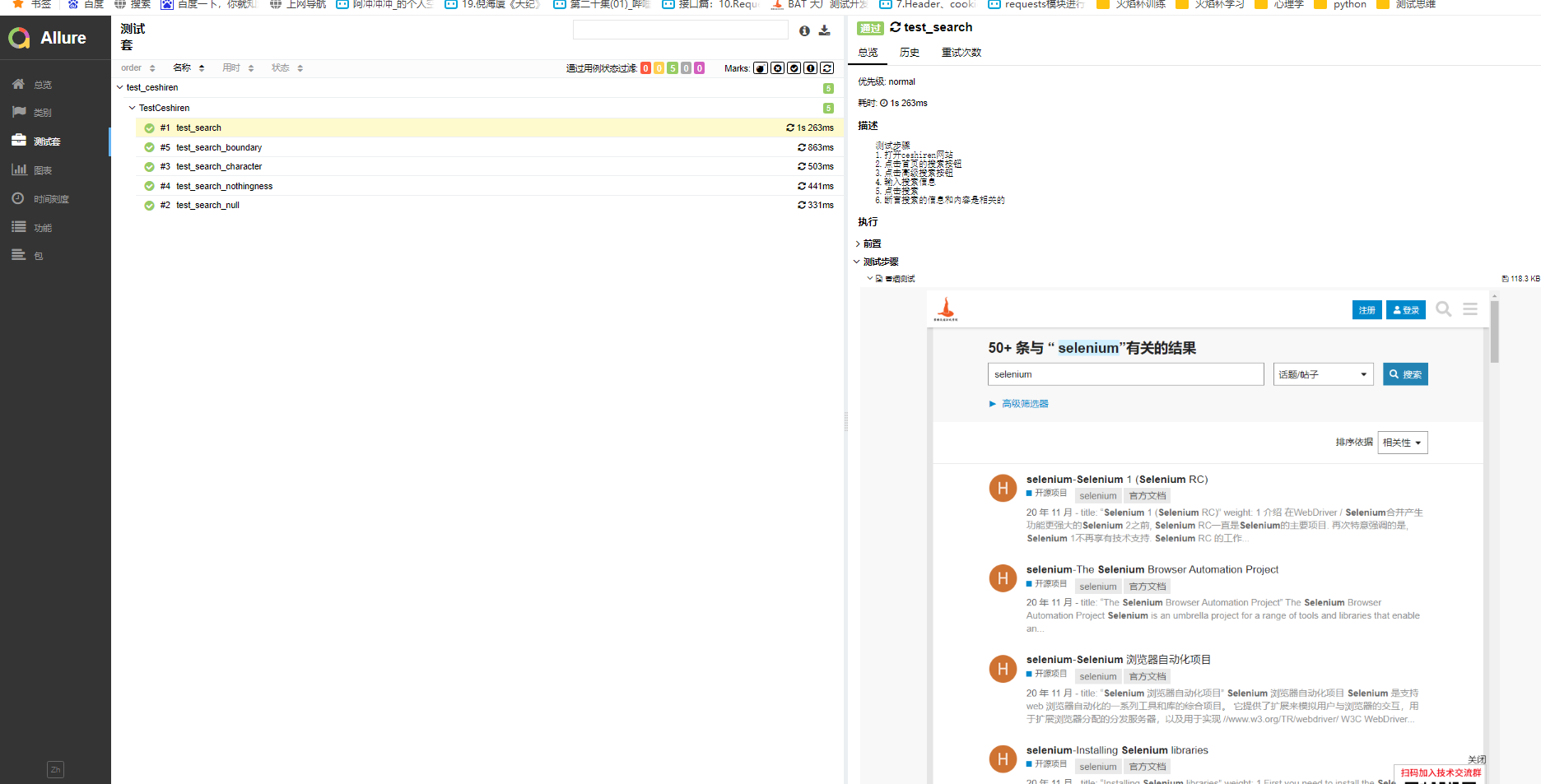1541x784 pixels.
Task: Toggle the flaky bomb mark filter
Action: [761, 68]
